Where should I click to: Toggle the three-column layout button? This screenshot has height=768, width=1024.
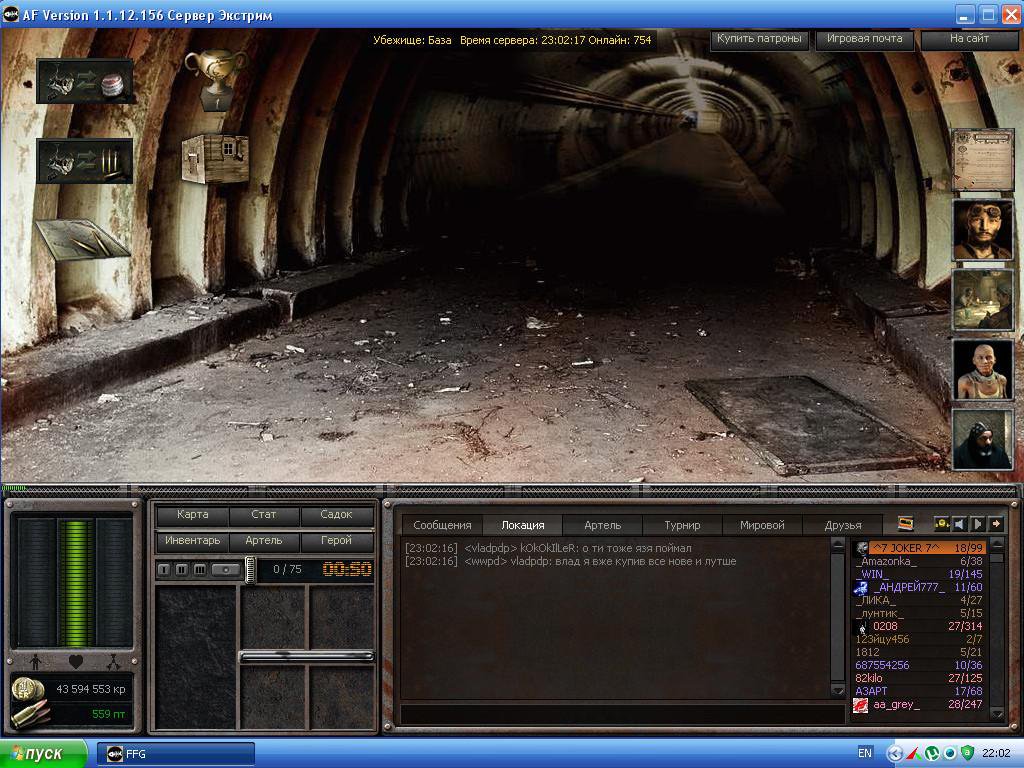coord(200,569)
